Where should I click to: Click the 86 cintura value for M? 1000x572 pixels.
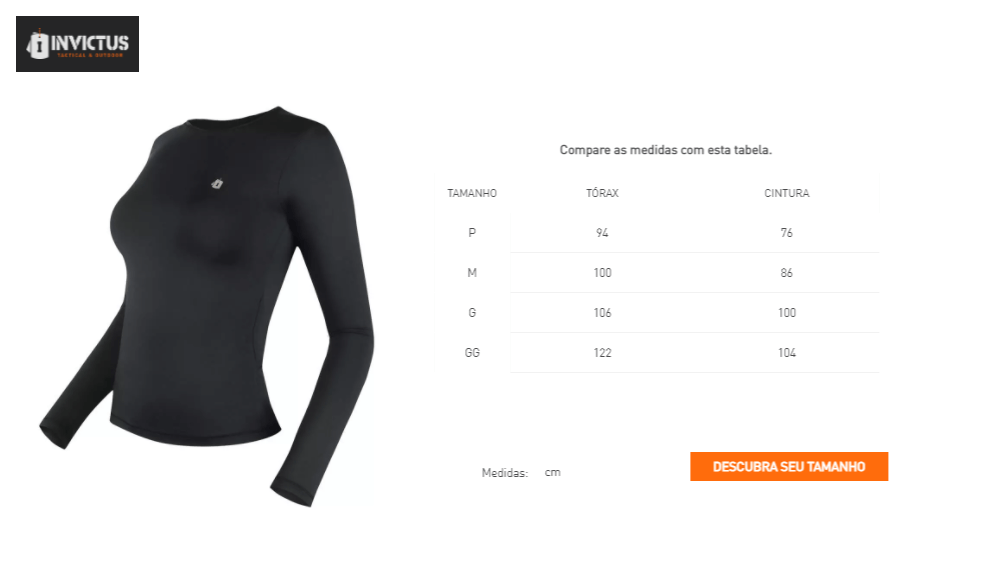pos(787,273)
